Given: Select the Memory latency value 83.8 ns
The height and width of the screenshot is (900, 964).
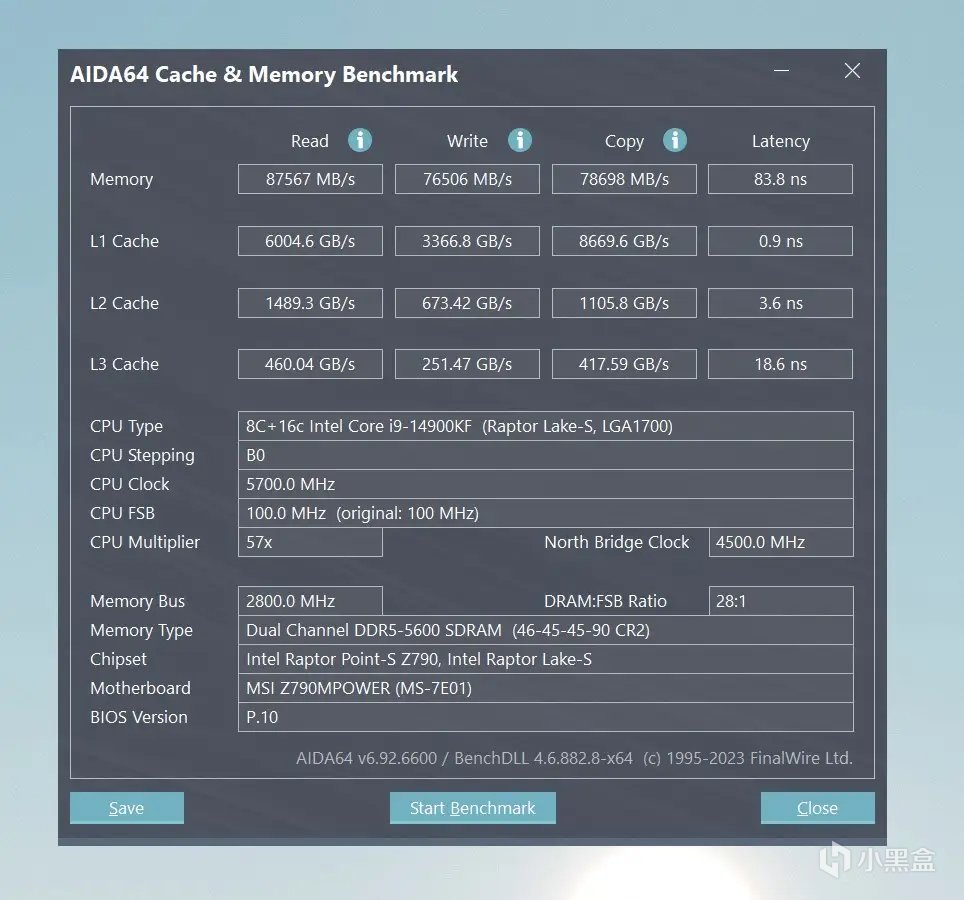Looking at the screenshot, I should tap(780, 179).
